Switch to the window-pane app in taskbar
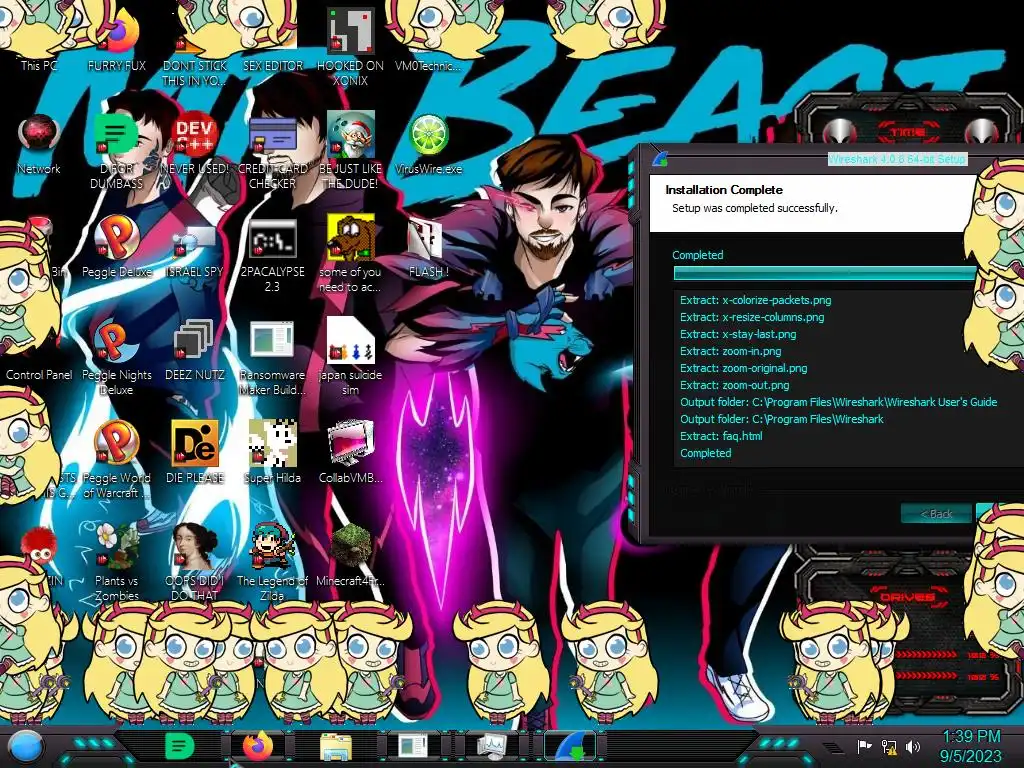The width and height of the screenshot is (1024, 768). [x=413, y=746]
